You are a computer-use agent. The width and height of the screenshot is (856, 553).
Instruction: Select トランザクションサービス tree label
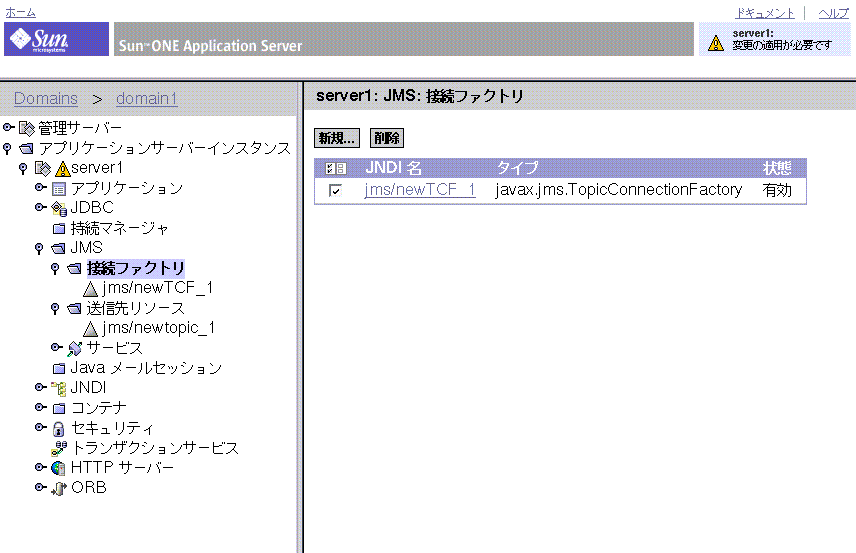coord(155,448)
